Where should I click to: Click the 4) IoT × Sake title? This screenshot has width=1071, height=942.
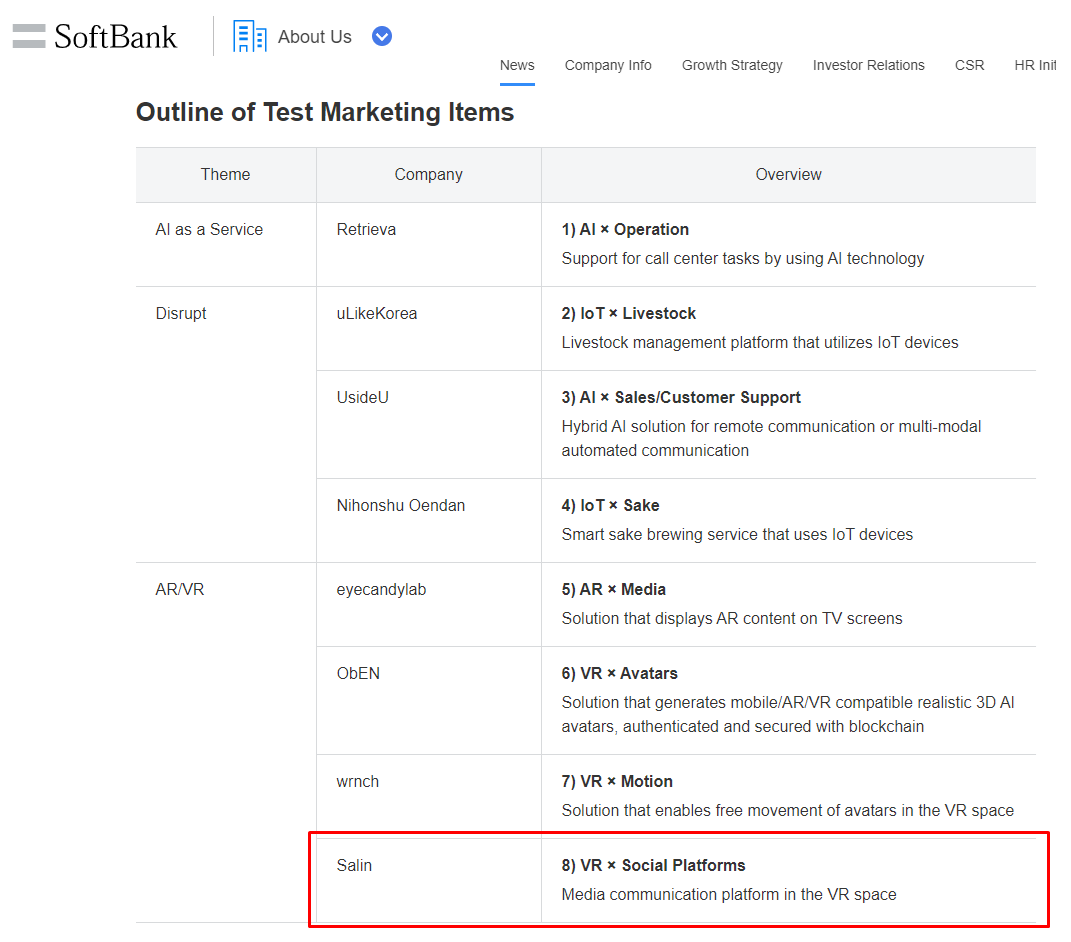pos(610,505)
